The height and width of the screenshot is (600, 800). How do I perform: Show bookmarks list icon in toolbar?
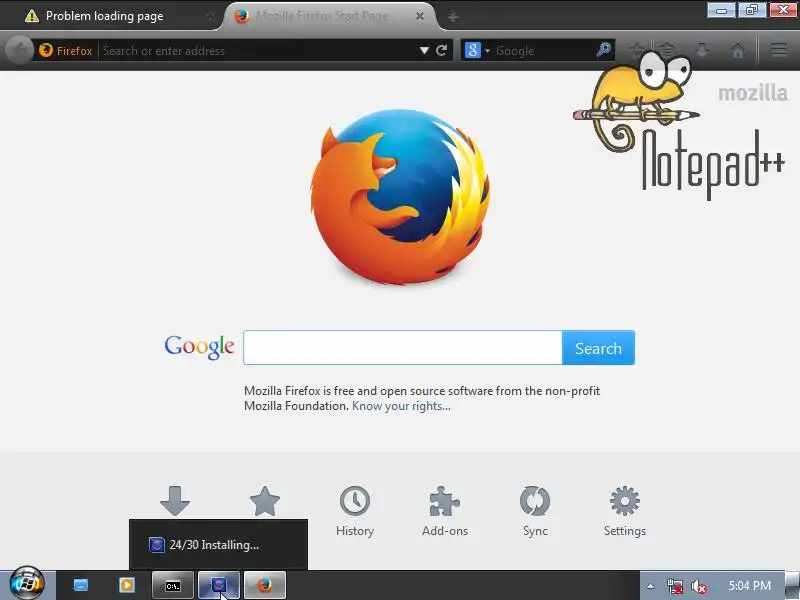coord(667,50)
